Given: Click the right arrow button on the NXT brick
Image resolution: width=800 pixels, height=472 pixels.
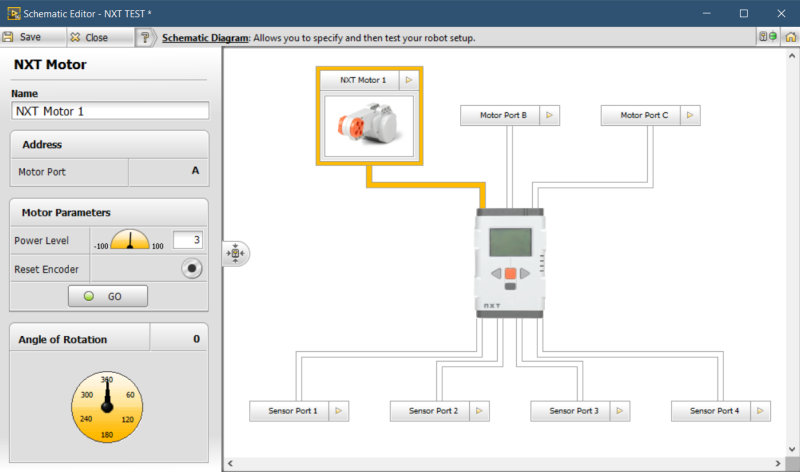Looking at the screenshot, I should pyautogui.click(x=525, y=274).
